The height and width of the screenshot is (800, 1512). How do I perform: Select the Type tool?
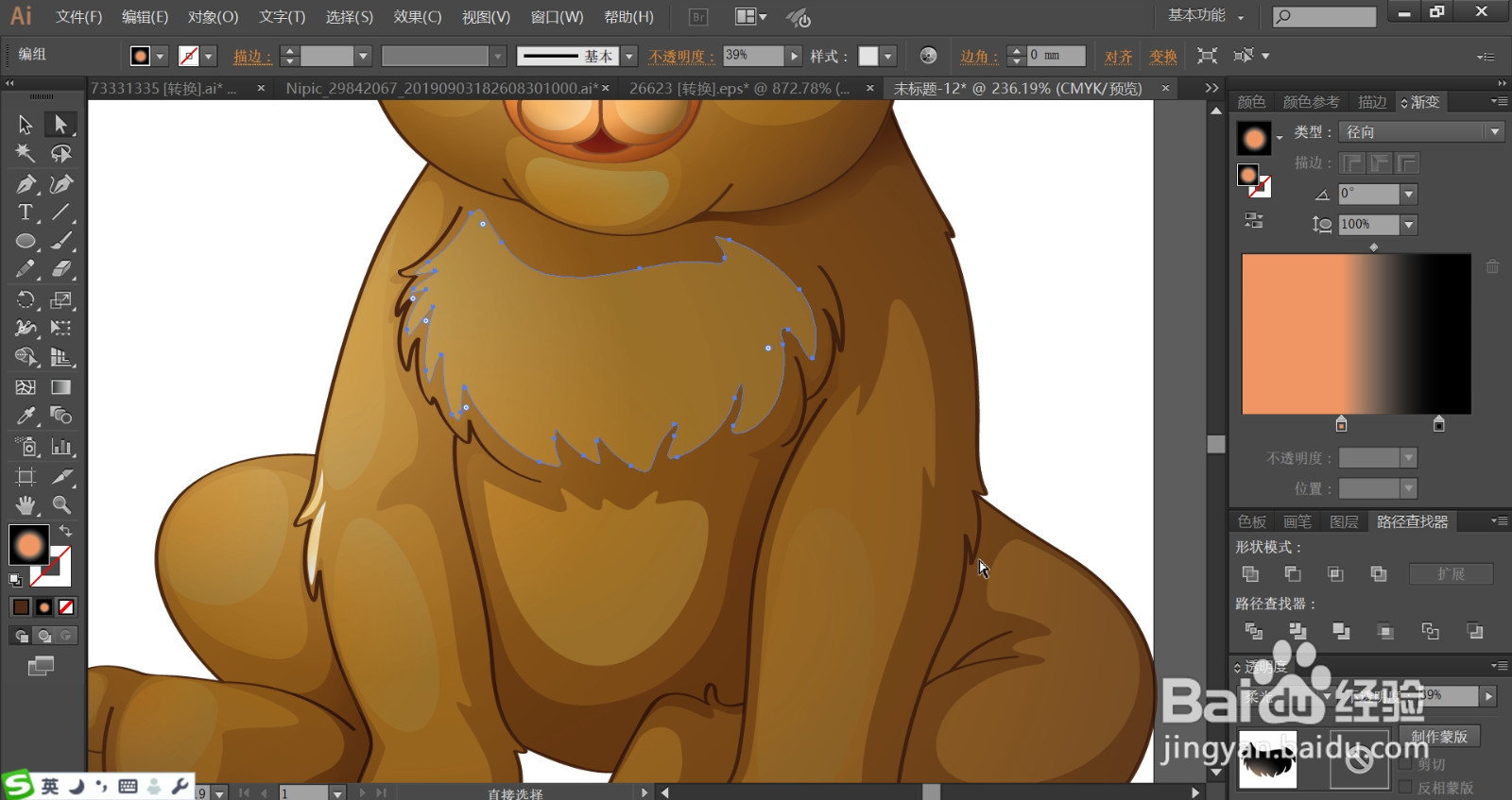pyautogui.click(x=26, y=213)
